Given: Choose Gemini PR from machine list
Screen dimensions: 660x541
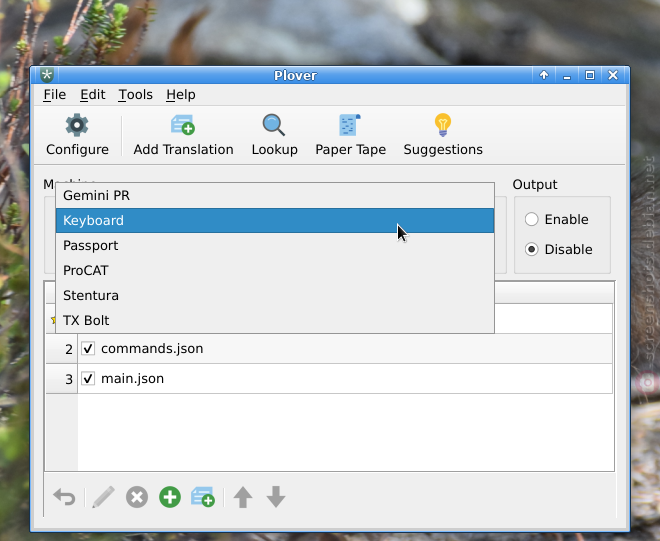Looking at the screenshot, I should [275, 195].
